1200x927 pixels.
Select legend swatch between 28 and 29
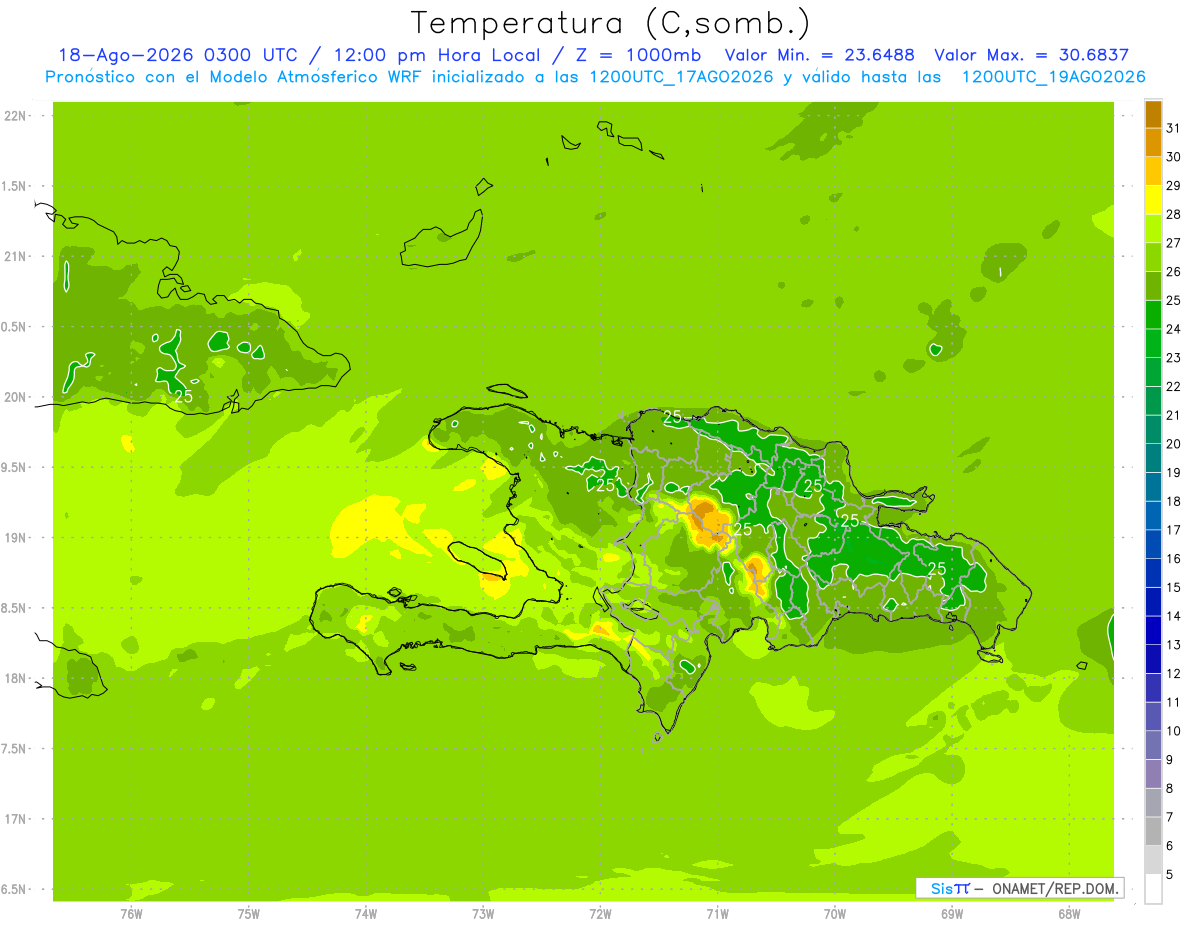[x=1153, y=200]
